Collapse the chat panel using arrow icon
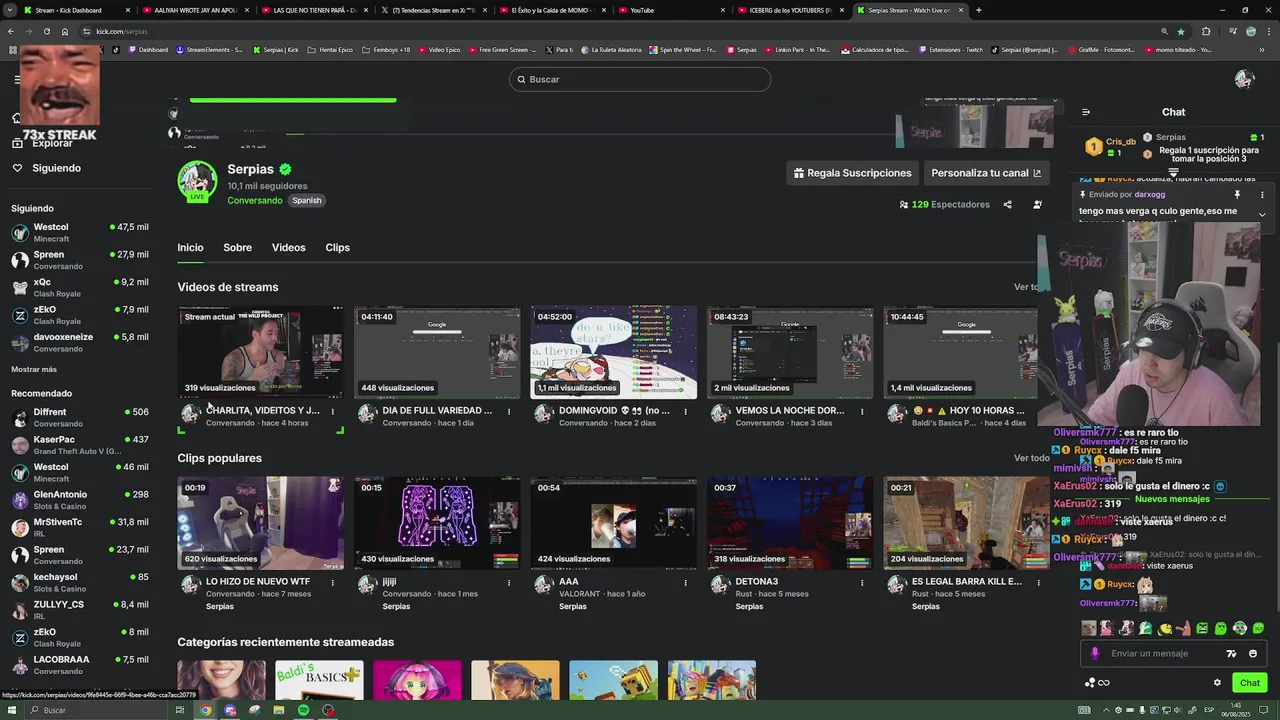The height and width of the screenshot is (720, 1280). [x=1086, y=112]
